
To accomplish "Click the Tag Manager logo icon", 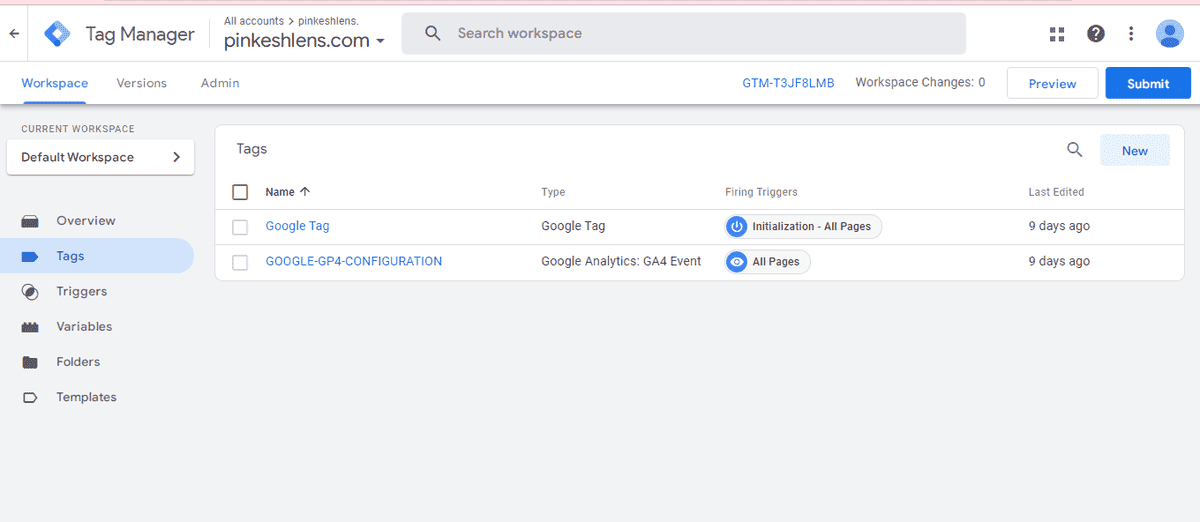I will coord(58,34).
